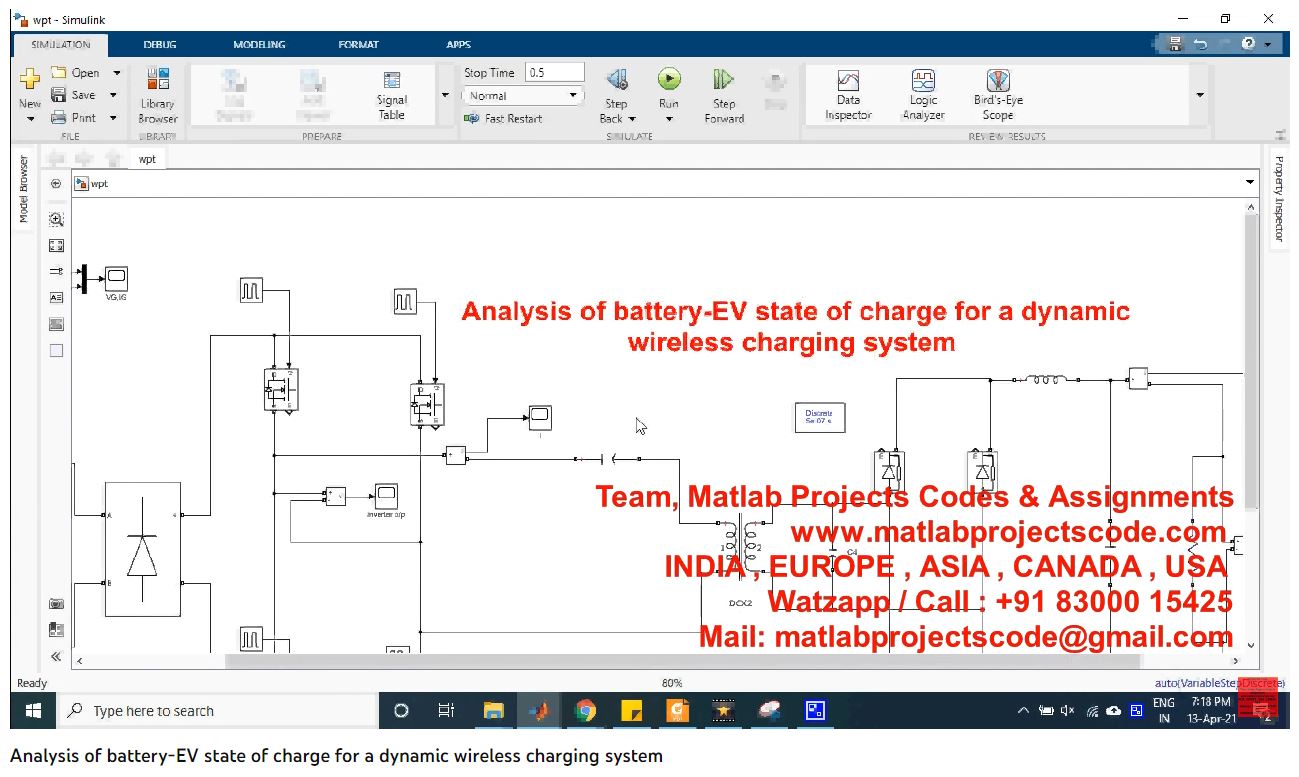Viewport: 1299px width, 777px height.
Task: Open Task View on the taskbar
Action: coord(447,711)
